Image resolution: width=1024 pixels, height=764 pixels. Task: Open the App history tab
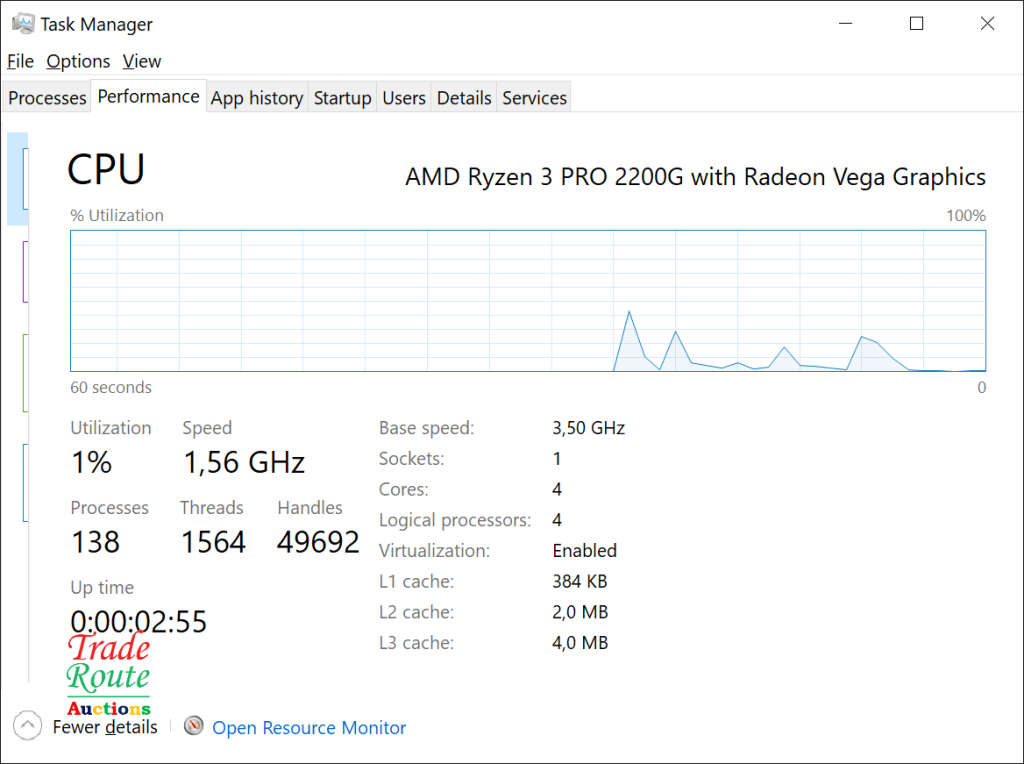256,97
